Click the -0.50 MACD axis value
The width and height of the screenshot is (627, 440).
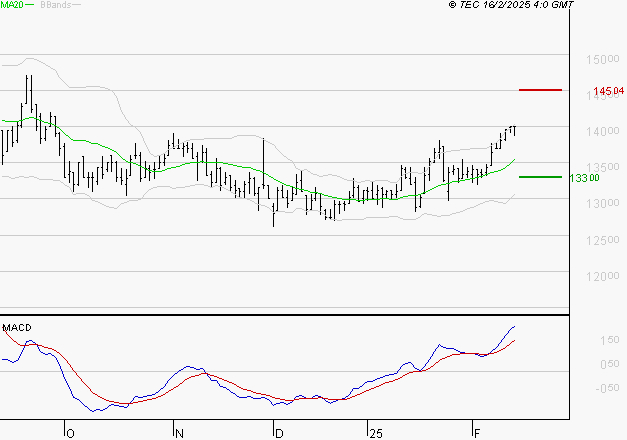point(607,388)
